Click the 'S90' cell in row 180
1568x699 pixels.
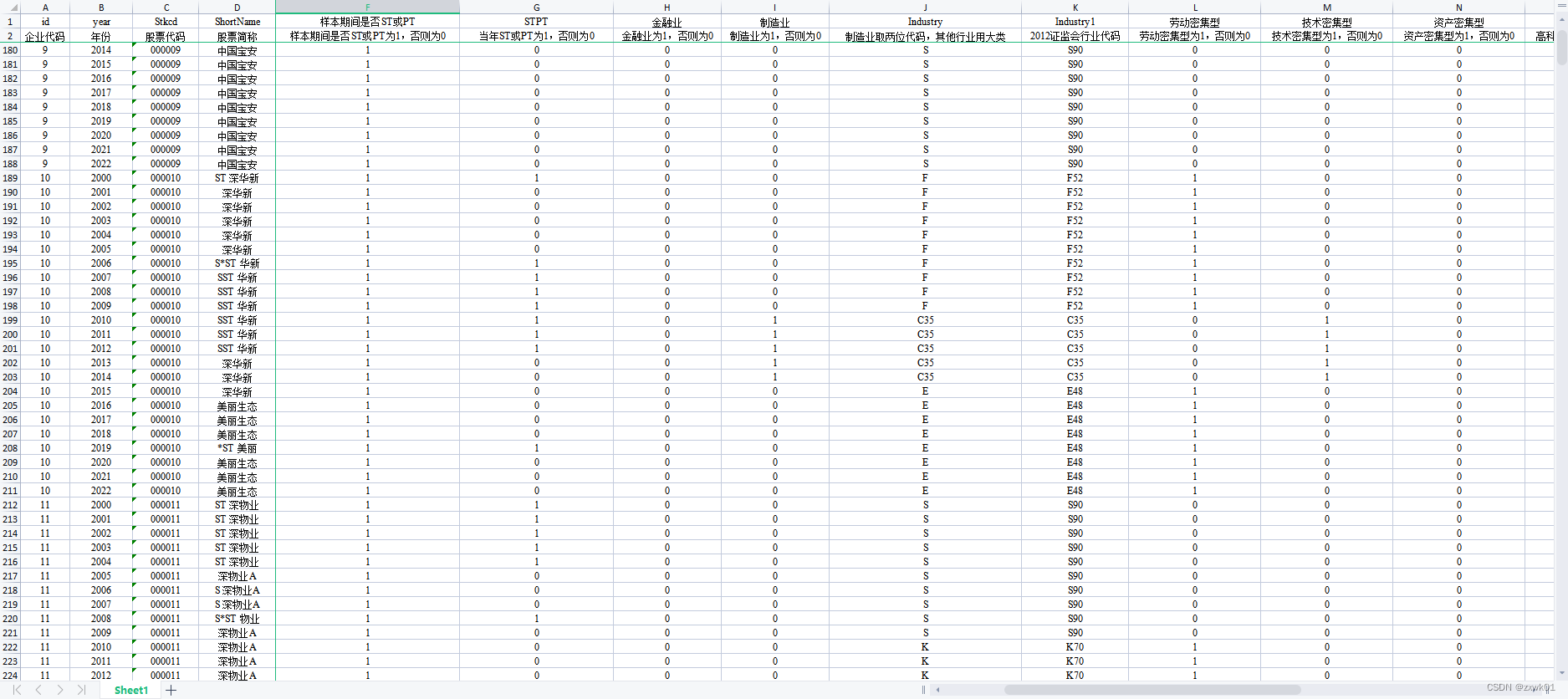click(1075, 50)
